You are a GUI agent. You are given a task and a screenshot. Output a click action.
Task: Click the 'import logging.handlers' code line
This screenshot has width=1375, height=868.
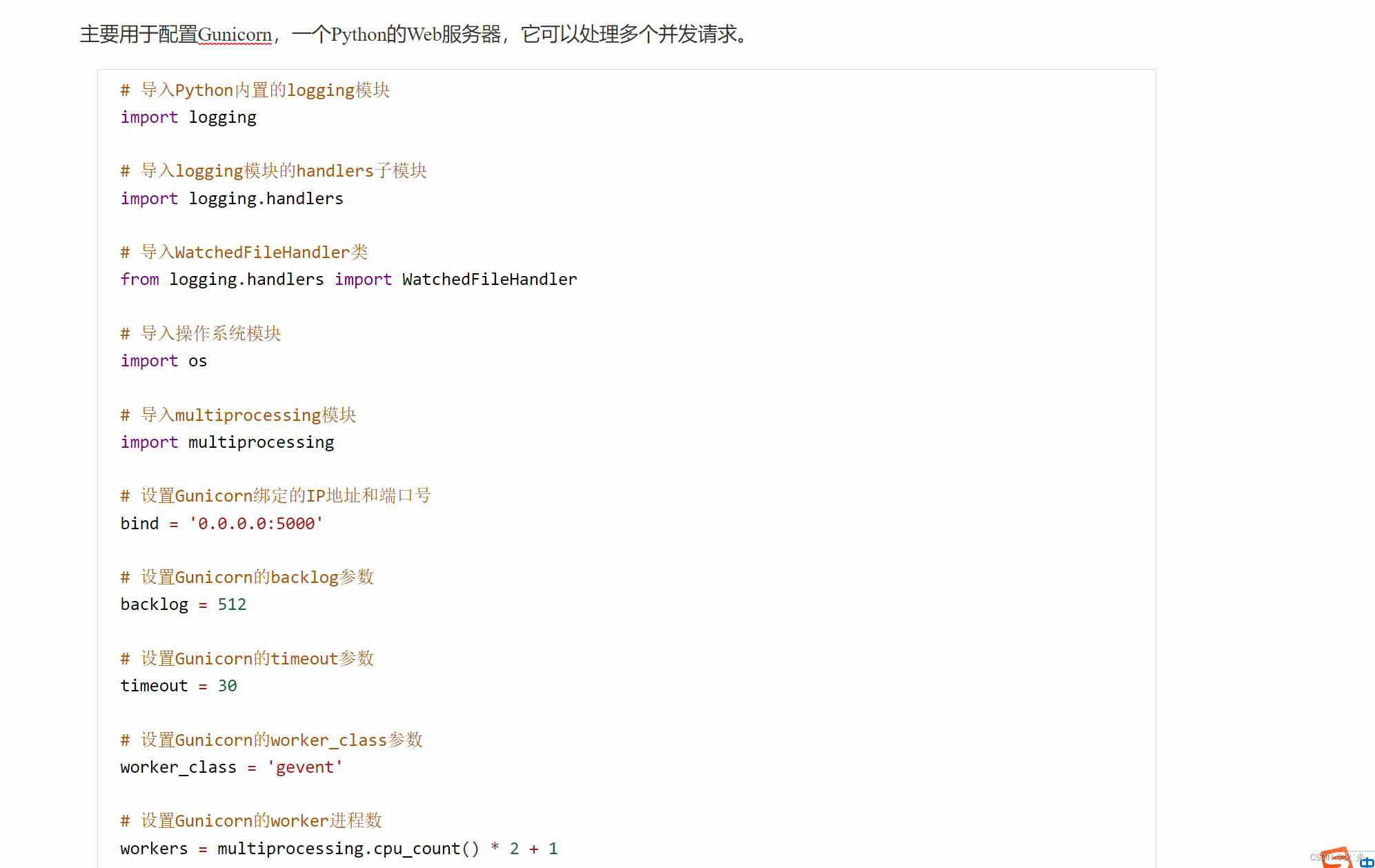[x=232, y=199]
